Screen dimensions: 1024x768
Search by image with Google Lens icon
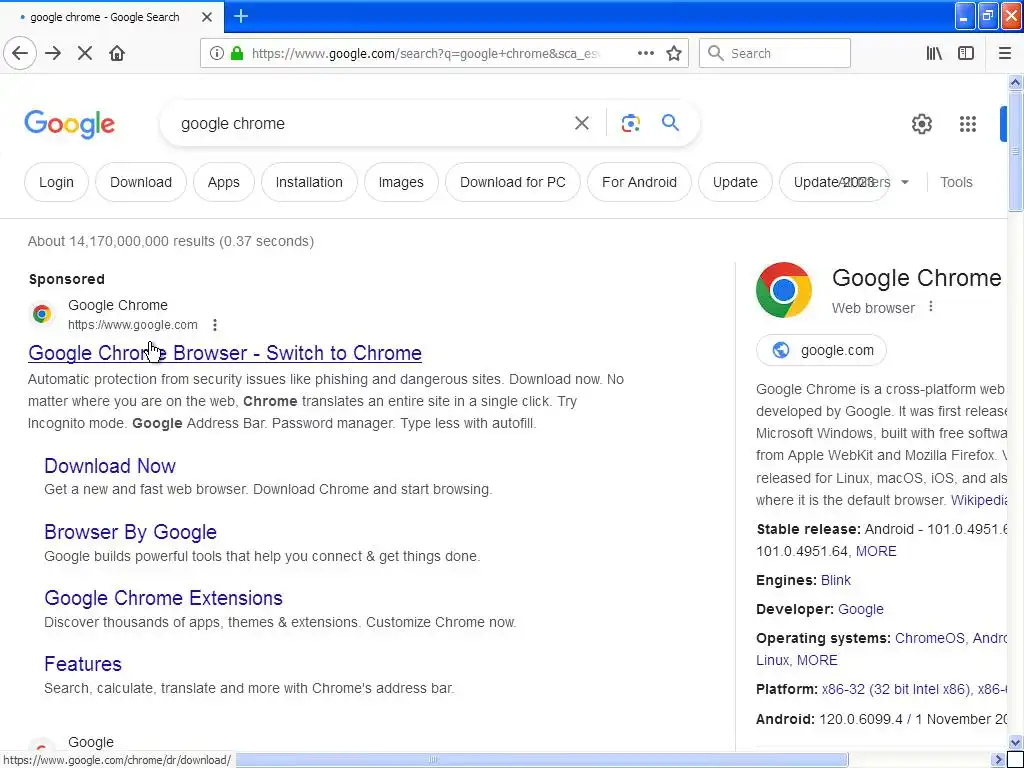(x=630, y=123)
